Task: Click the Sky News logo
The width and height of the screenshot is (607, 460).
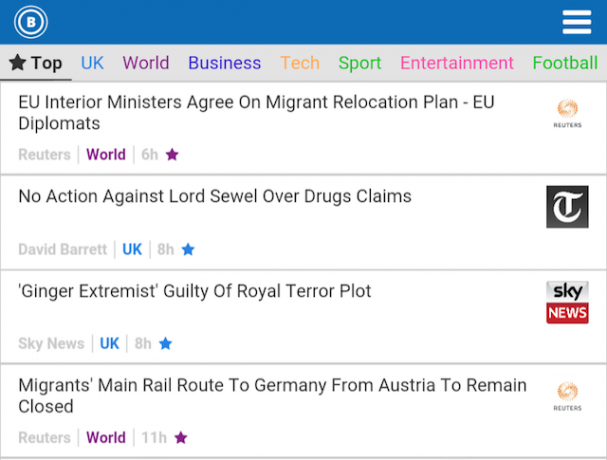Action: tap(567, 302)
